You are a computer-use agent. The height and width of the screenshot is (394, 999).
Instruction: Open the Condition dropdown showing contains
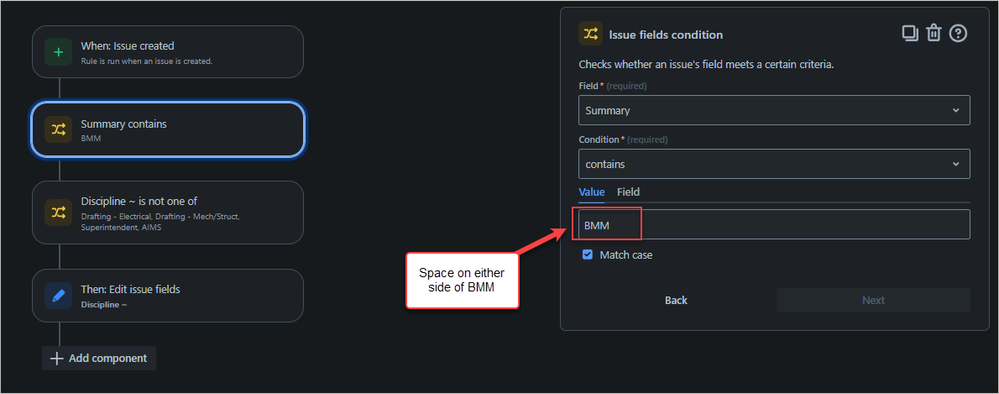pos(774,164)
